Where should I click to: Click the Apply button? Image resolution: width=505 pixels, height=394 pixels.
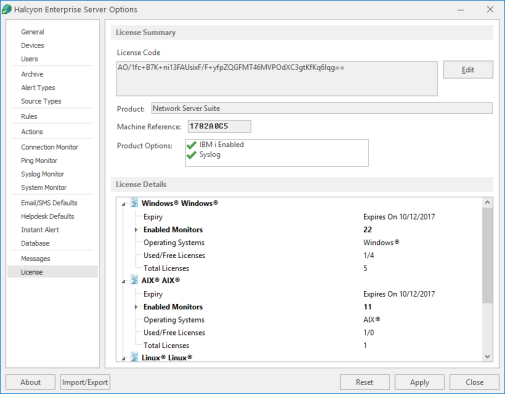(x=420, y=382)
